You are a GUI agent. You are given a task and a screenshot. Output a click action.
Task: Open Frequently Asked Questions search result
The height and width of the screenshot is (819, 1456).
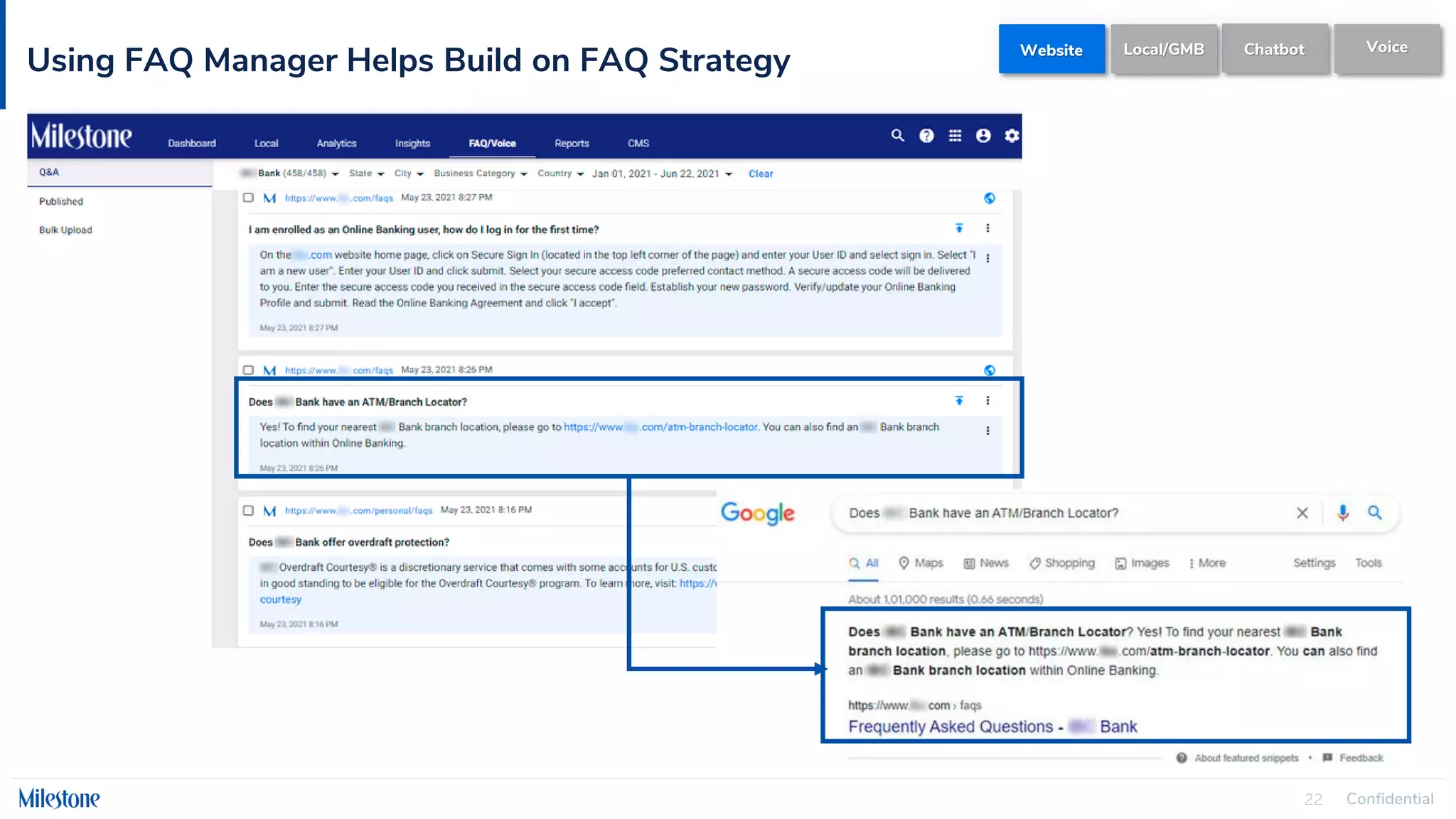click(992, 727)
